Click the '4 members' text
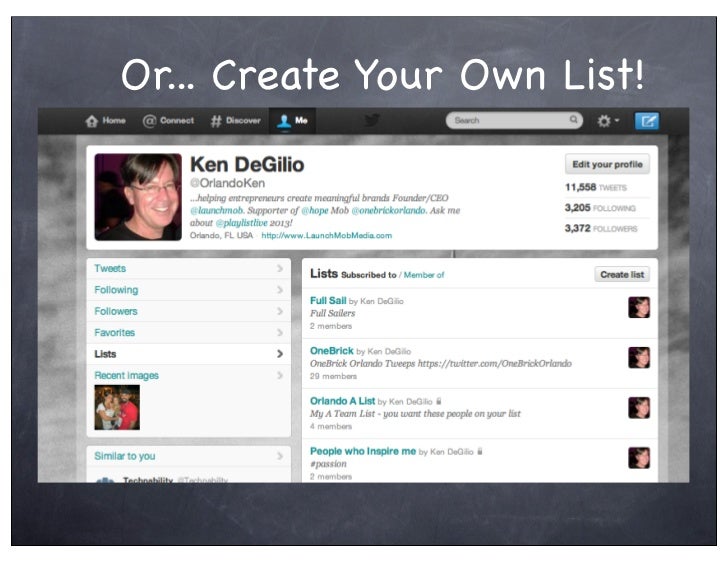 331,427
